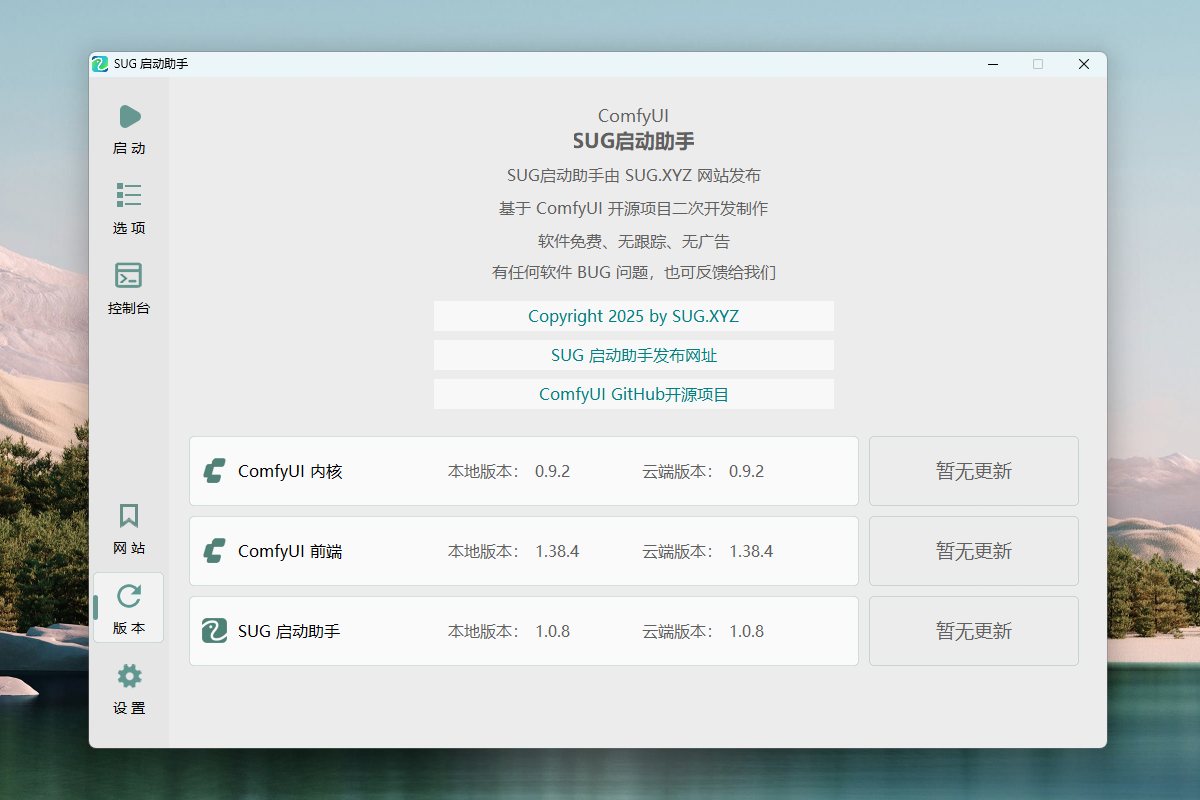Open 设置 gear icon
This screenshot has height=800, width=1200.
pyautogui.click(x=129, y=677)
